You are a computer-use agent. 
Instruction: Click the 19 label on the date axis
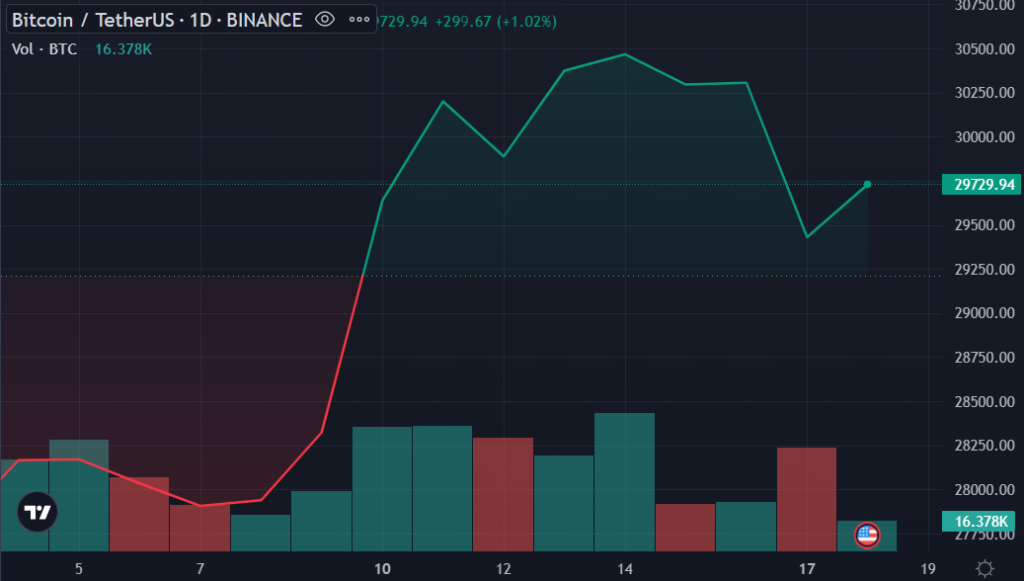pyautogui.click(x=928, y=566)
